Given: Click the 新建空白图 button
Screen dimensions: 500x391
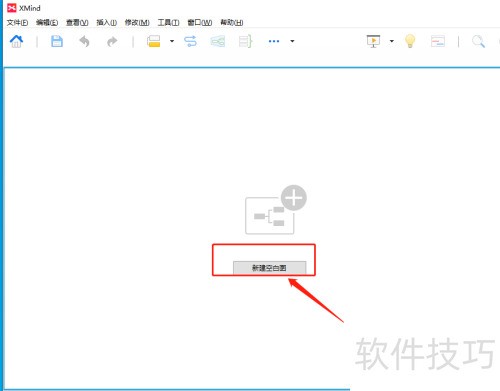Looking at the screenshot, I should click(x=269, y=268).
